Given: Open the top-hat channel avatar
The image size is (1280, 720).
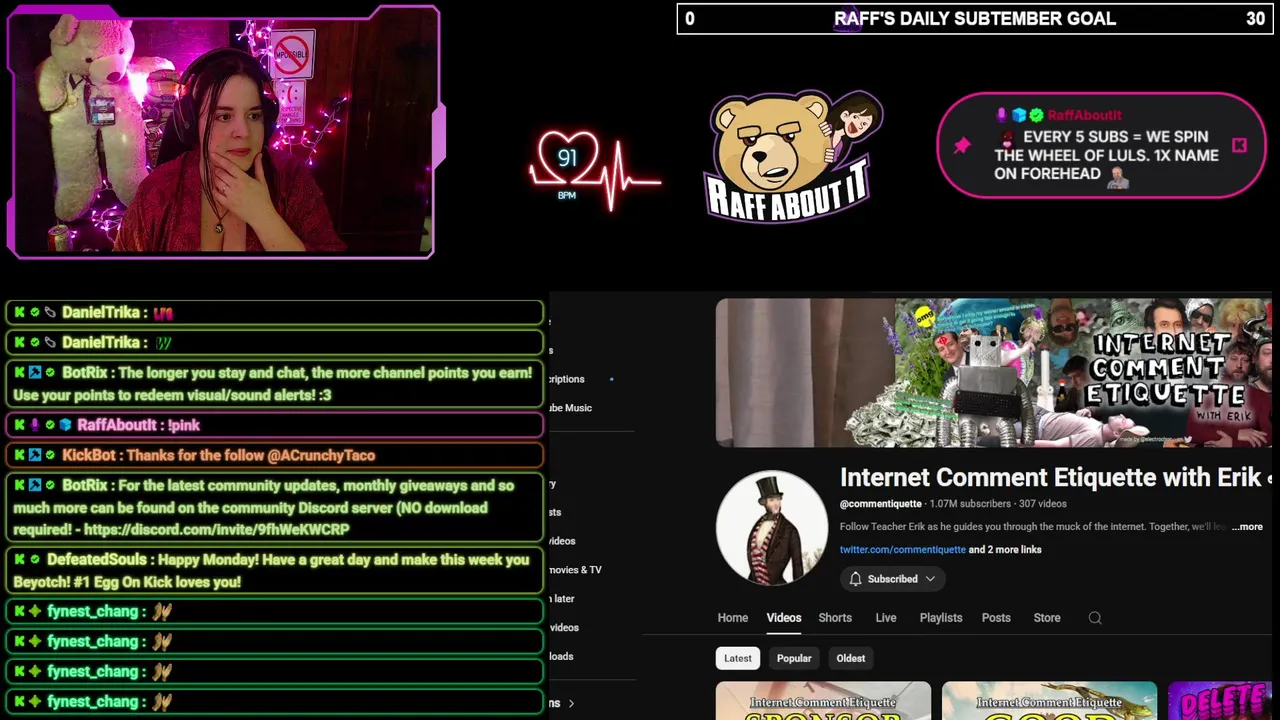Looking at the screenshot, I should pos(772,527).
